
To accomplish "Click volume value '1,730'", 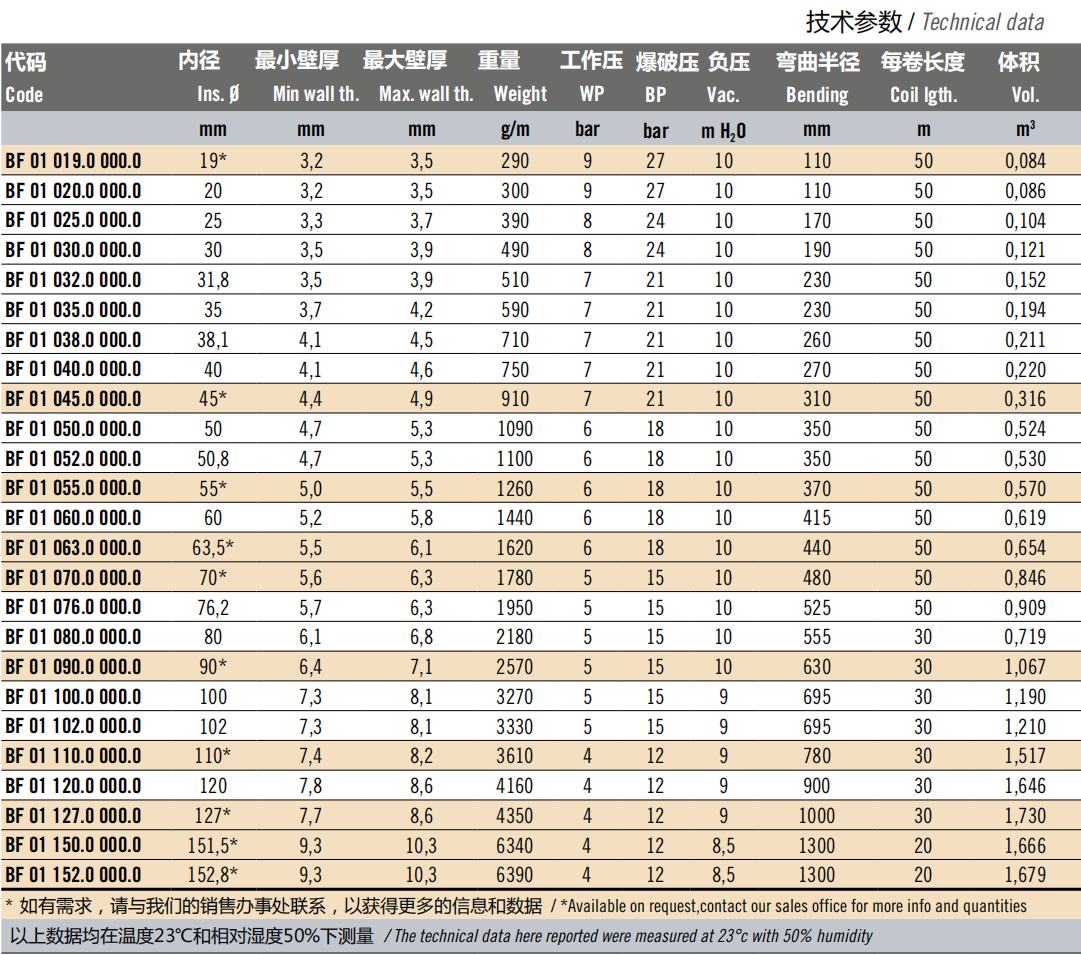I will 1025,816.
